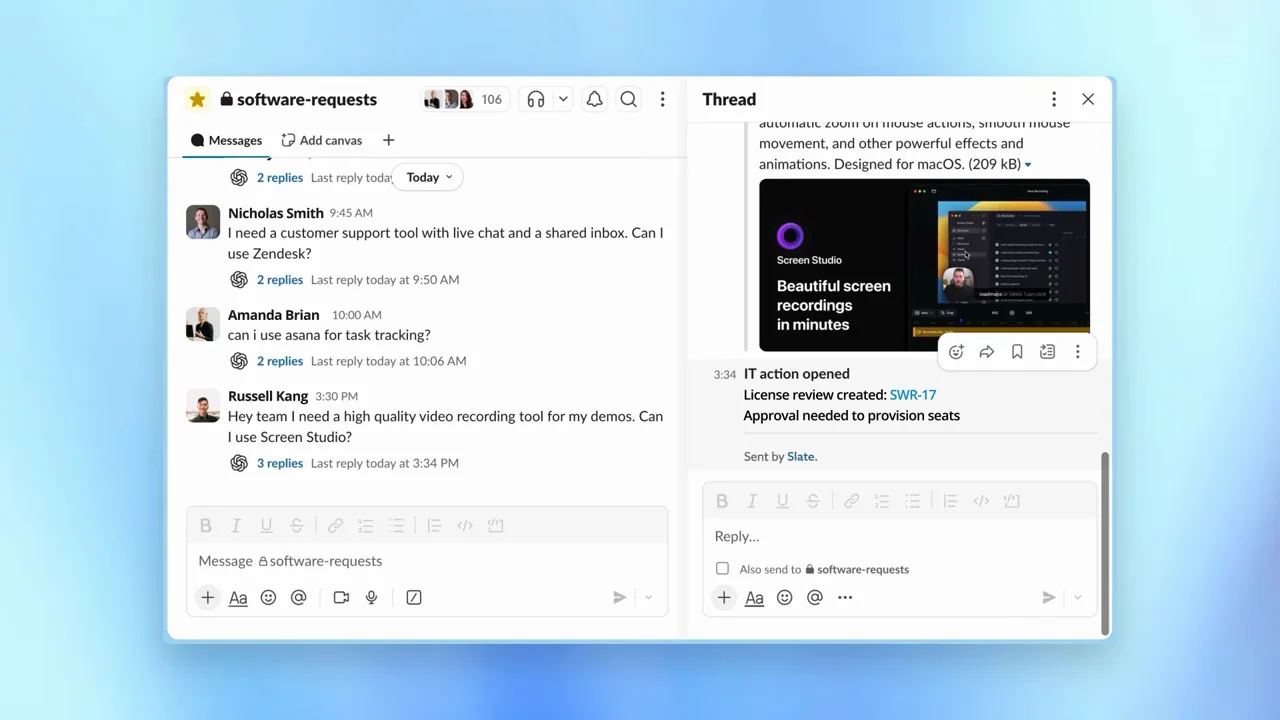The width and height of the screenshot is (1280, 720).
Task: Insert ordered list in channel composer
Action: 366,525
